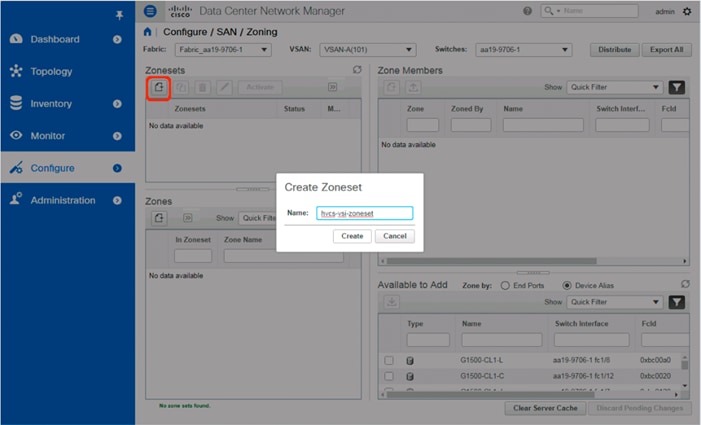Expand the Configure submenu arrow
The height and width of the screenshot is (425, 701).
[117, 168]
